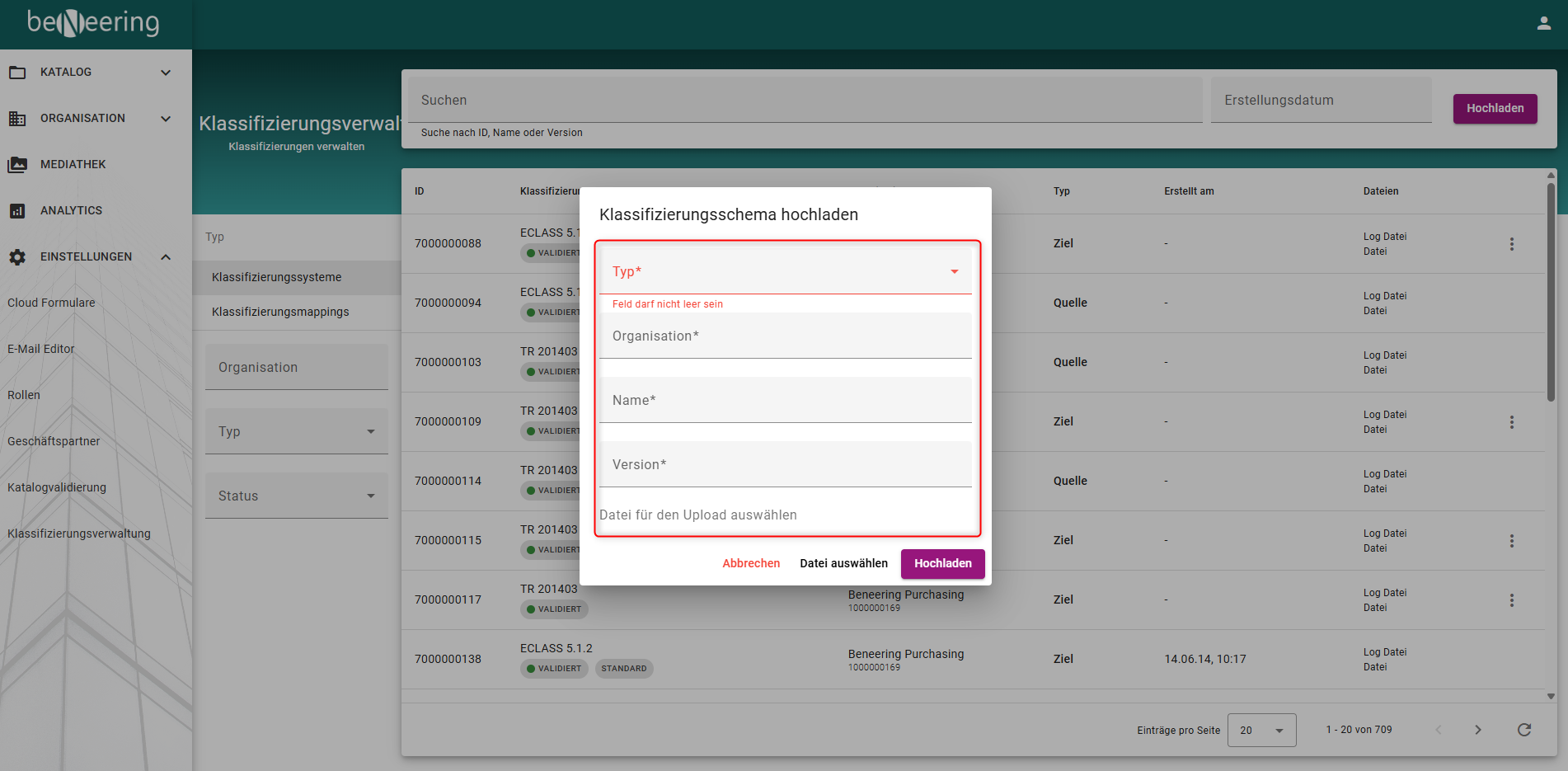Expand the Katalog menu chevron
Image resolution: width=1568 pixels, height=771 pixels.
point(166,73)
